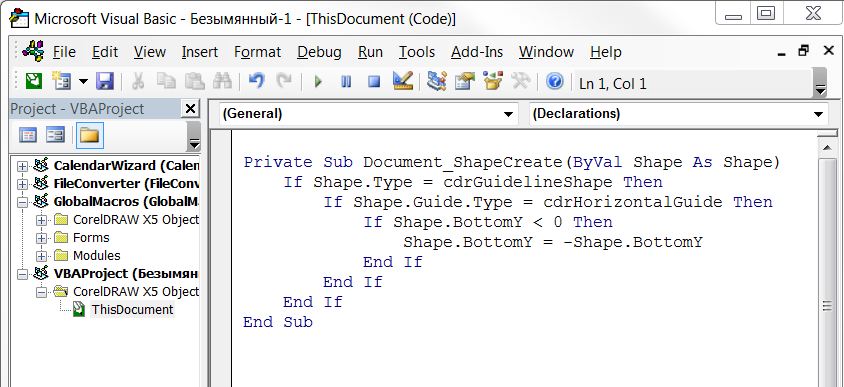Click the Break pause icon
The image size is (844, 387).
tap(346, 82)
